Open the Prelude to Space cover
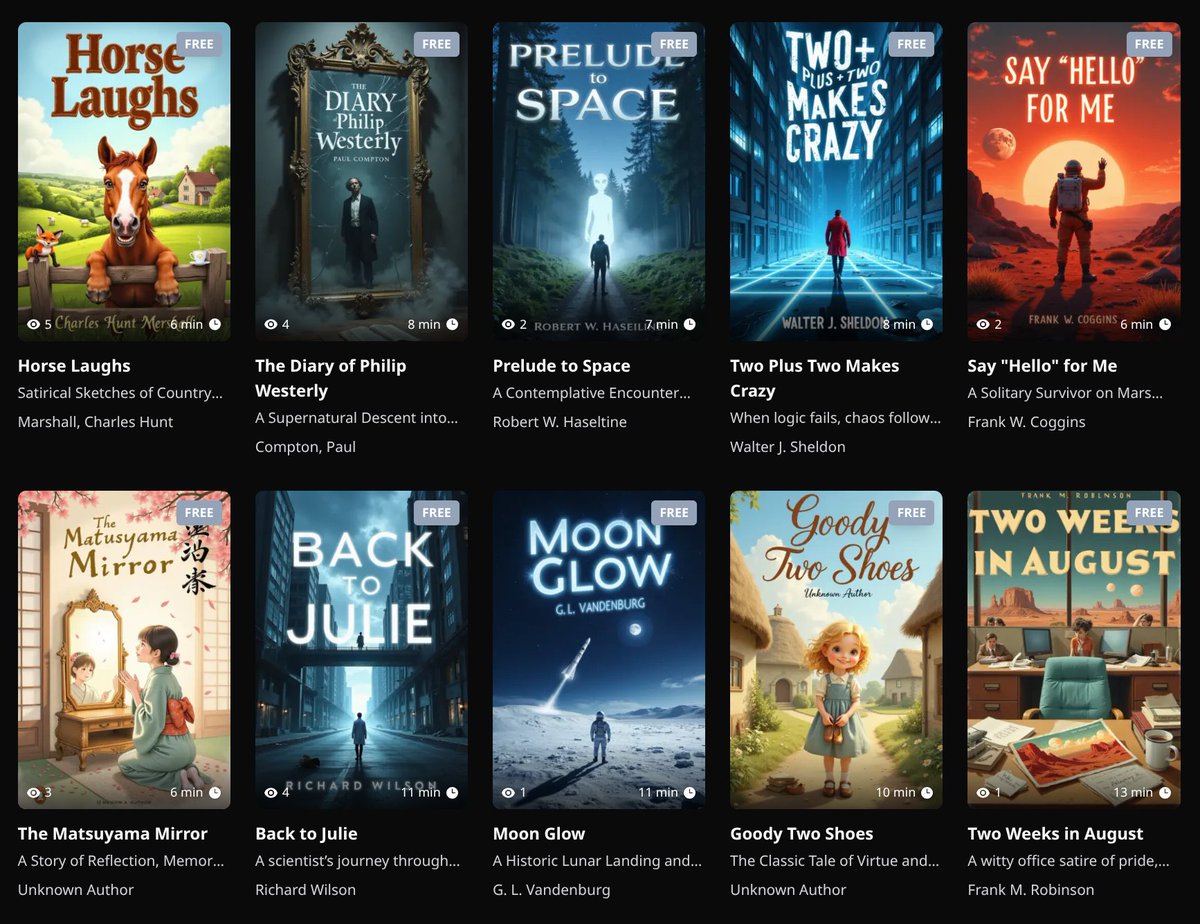Image resolution: width=1200 pixels, height=924 pixels. click(x=599, y=182)
